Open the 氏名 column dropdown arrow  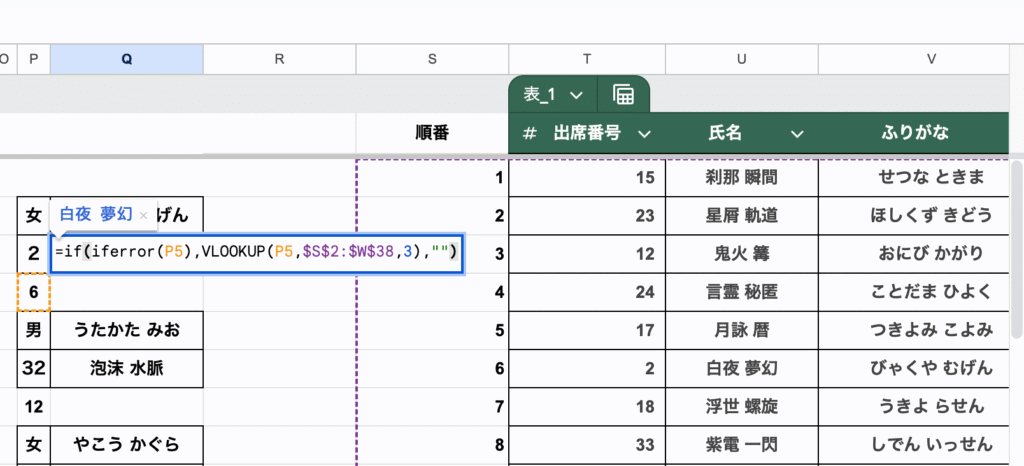point(797,134)
